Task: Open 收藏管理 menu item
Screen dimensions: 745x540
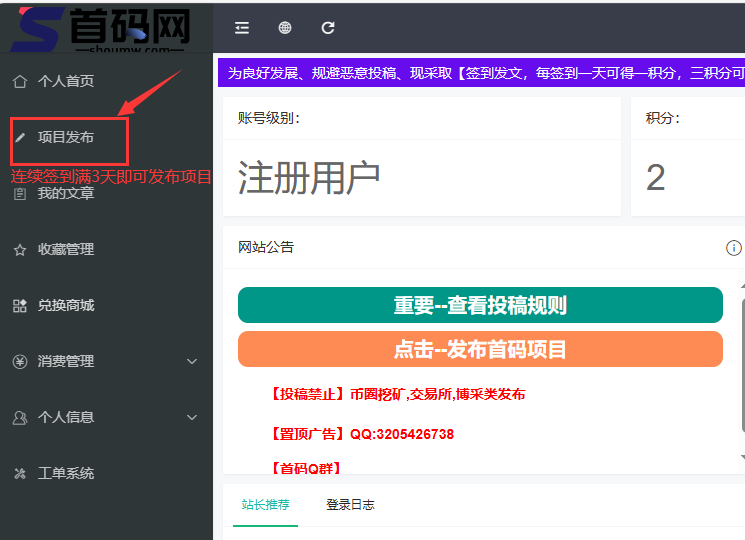Action: (106, 250)
